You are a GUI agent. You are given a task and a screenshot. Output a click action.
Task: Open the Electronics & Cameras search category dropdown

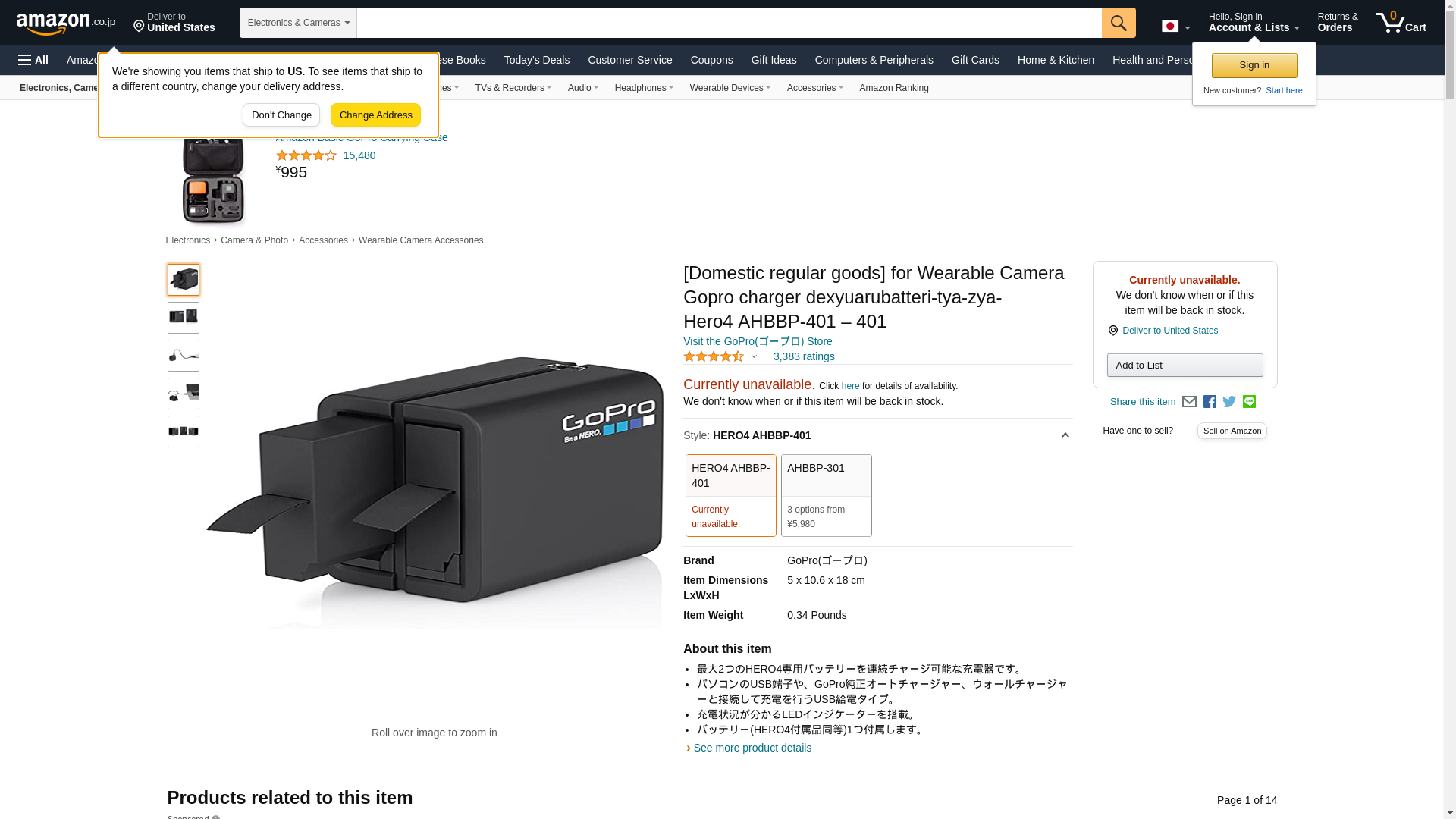pyautogui.click(x=298, y=23)
